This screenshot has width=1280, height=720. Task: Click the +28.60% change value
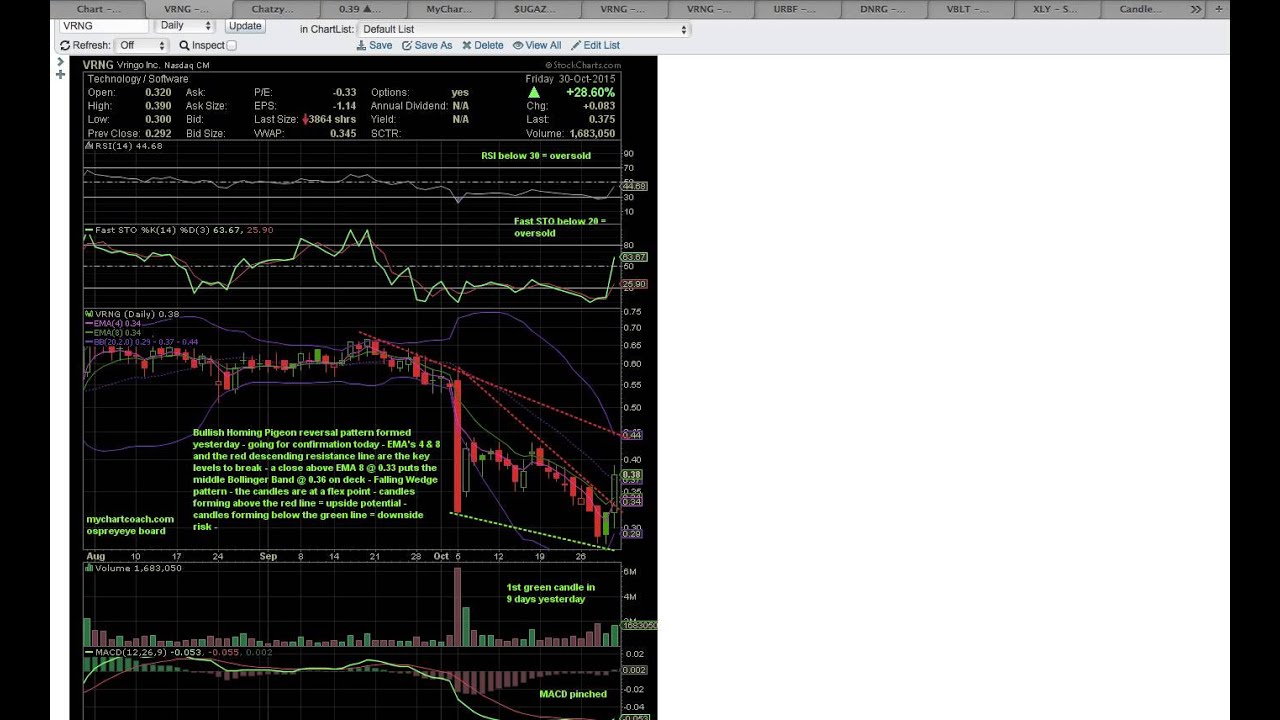pyautogui.click(x=590, y=92)
